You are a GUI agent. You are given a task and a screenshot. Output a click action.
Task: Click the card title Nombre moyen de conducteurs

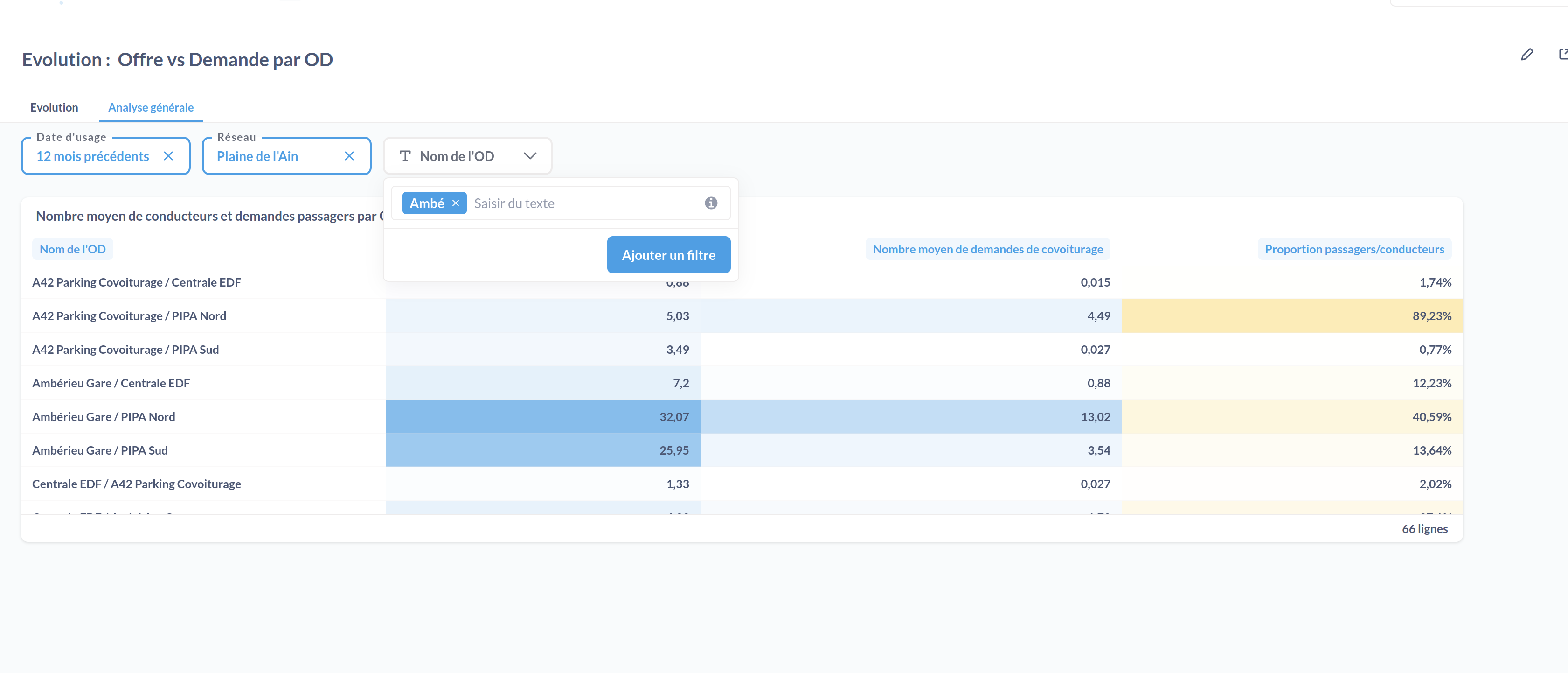[209, 216]
